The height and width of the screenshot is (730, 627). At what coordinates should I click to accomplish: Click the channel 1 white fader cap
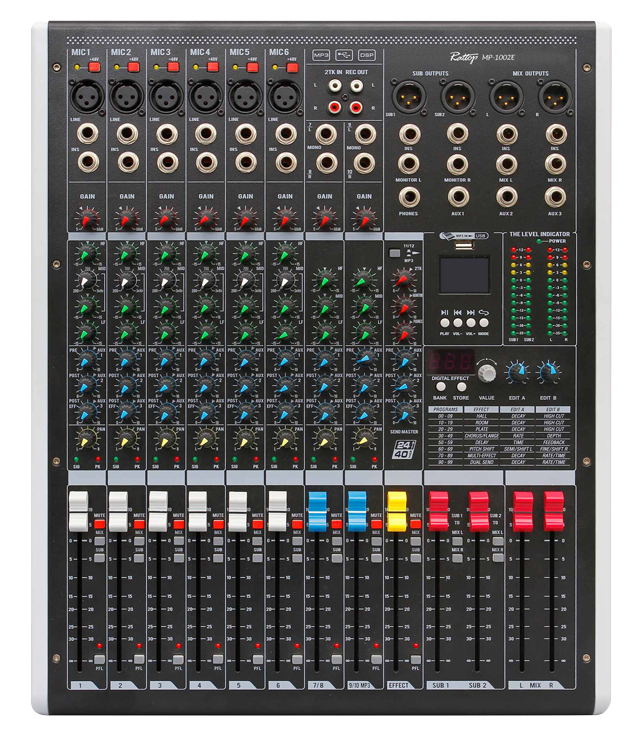point(78,511)
